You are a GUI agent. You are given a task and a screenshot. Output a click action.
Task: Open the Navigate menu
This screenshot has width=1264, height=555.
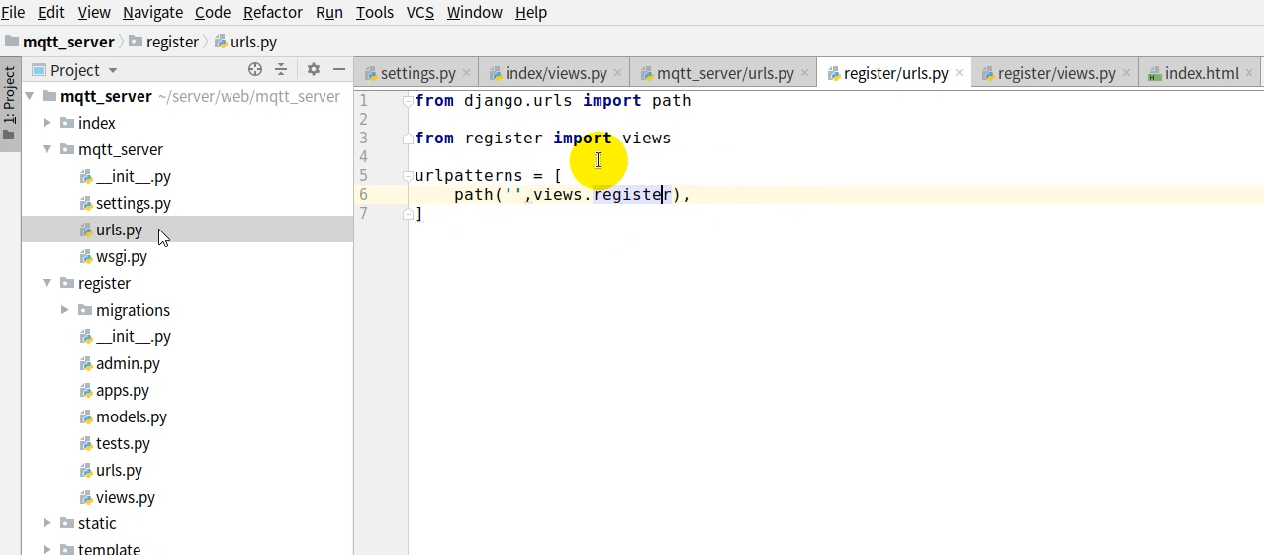pos(153,12)
